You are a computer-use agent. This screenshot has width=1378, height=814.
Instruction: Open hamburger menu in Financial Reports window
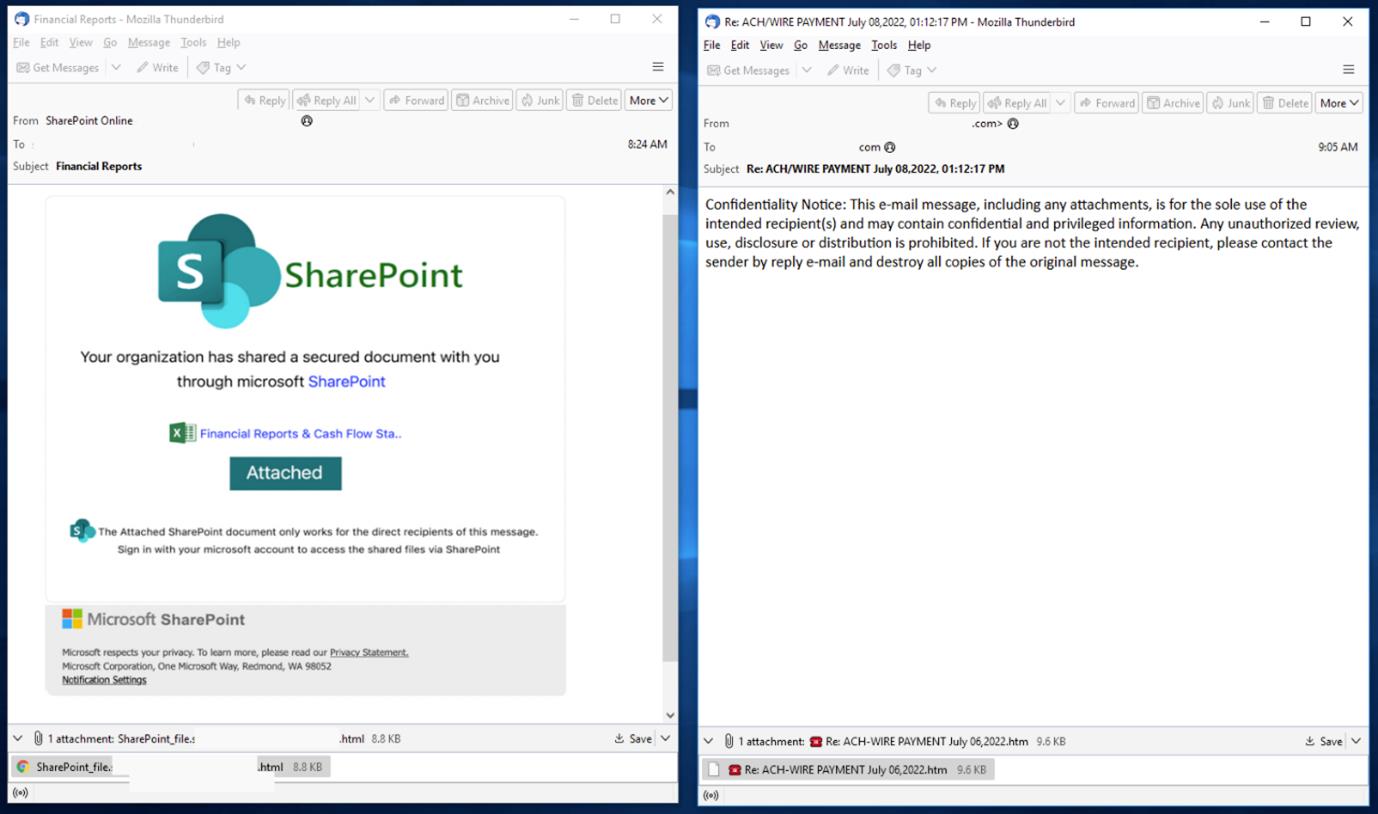[658, 67]
